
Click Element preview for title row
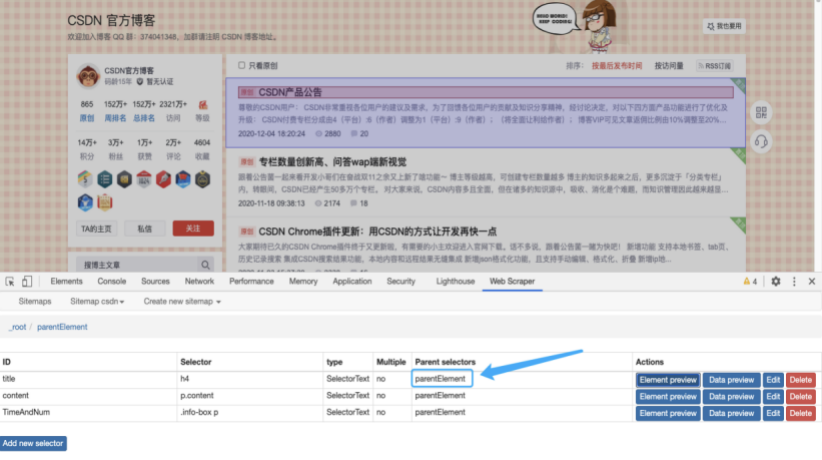tap(667, 379)
